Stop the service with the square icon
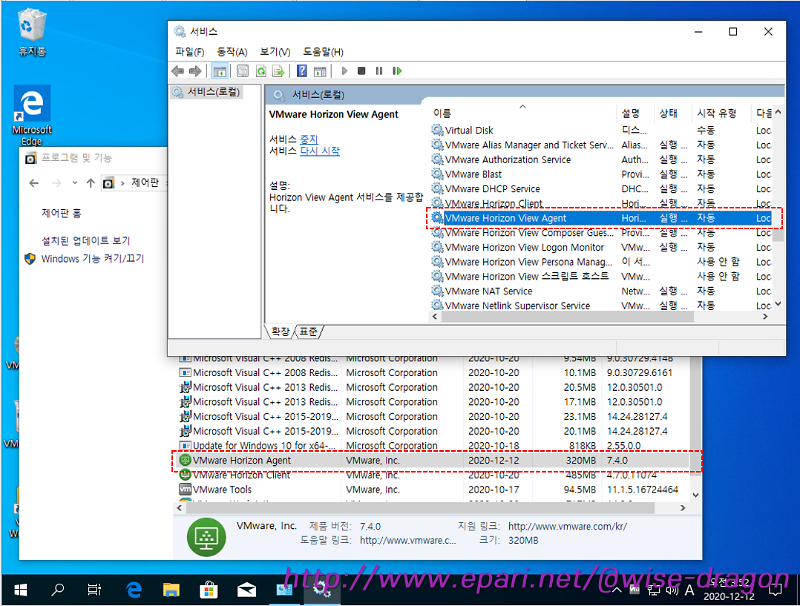Viewport: 800px width, 606px height. [x=361, y=71]
